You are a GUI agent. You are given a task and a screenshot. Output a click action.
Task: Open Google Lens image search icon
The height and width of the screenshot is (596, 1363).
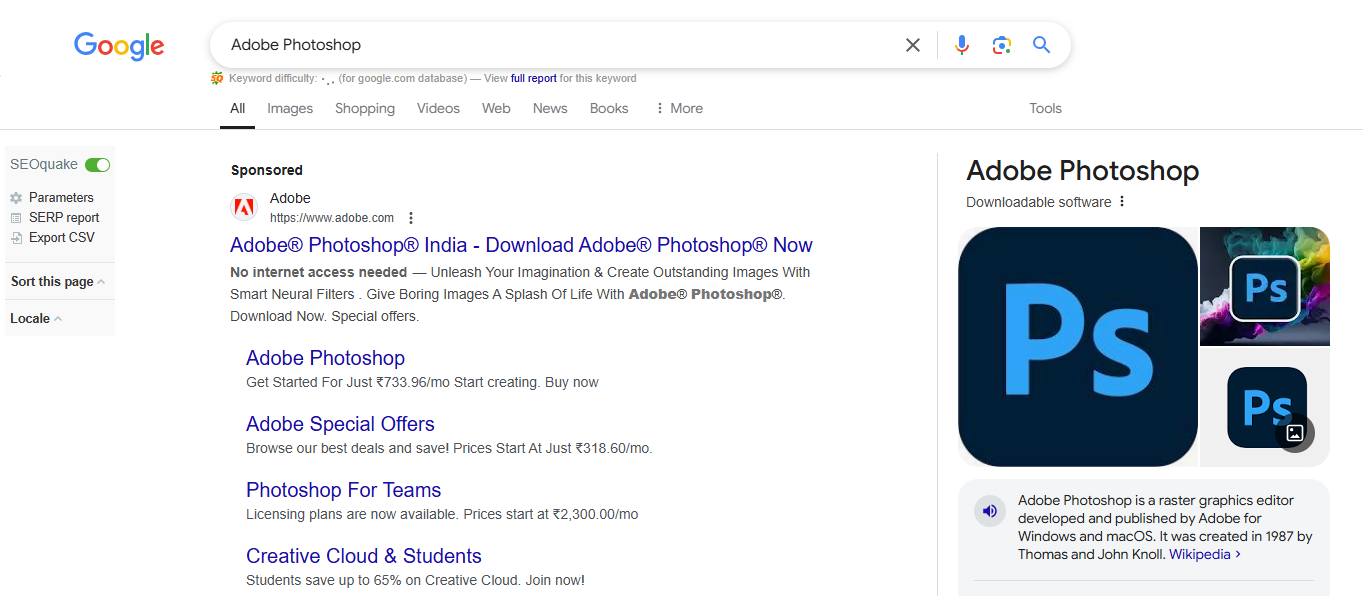(x=1001, y=45)
